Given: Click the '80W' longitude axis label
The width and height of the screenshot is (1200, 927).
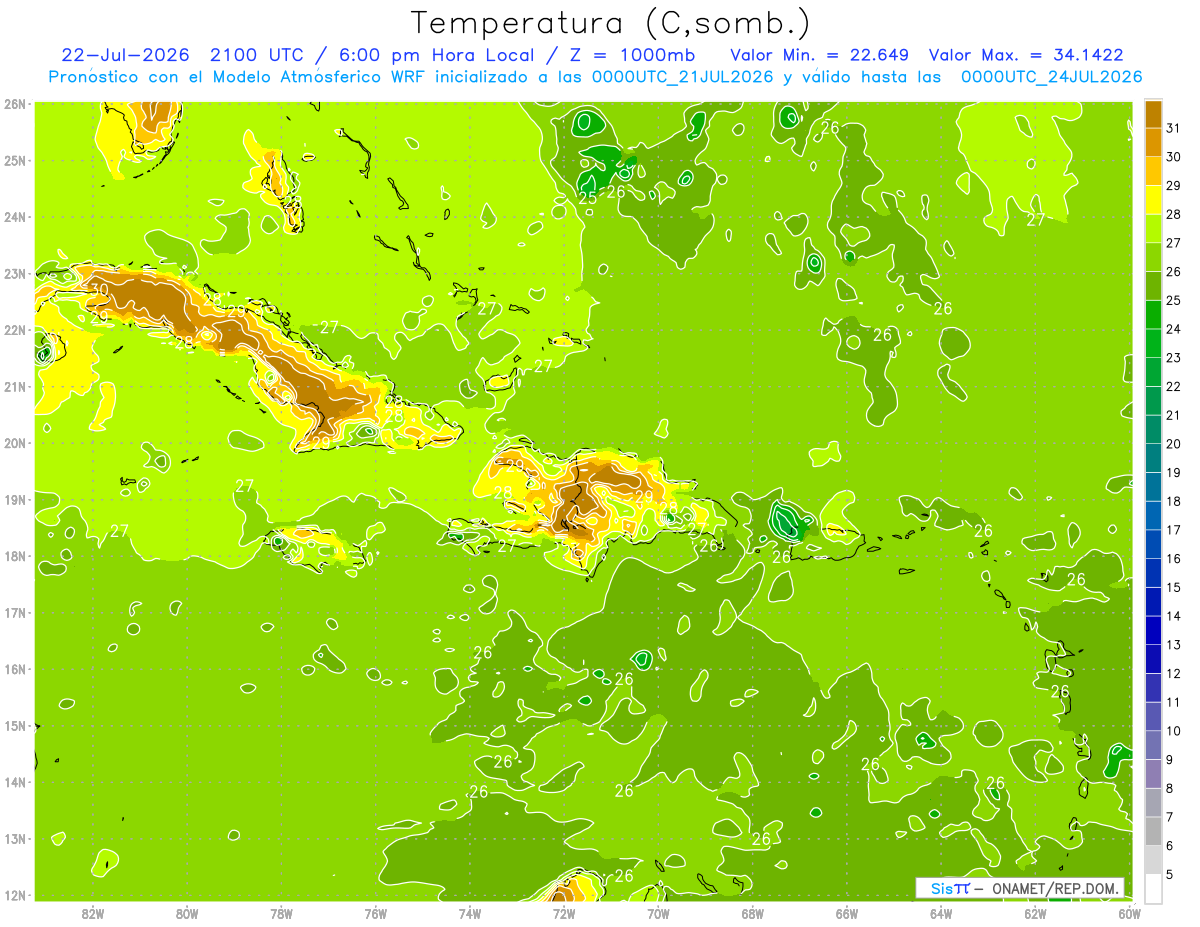Looking at the screenshot, I should click(x=187, y=912).
